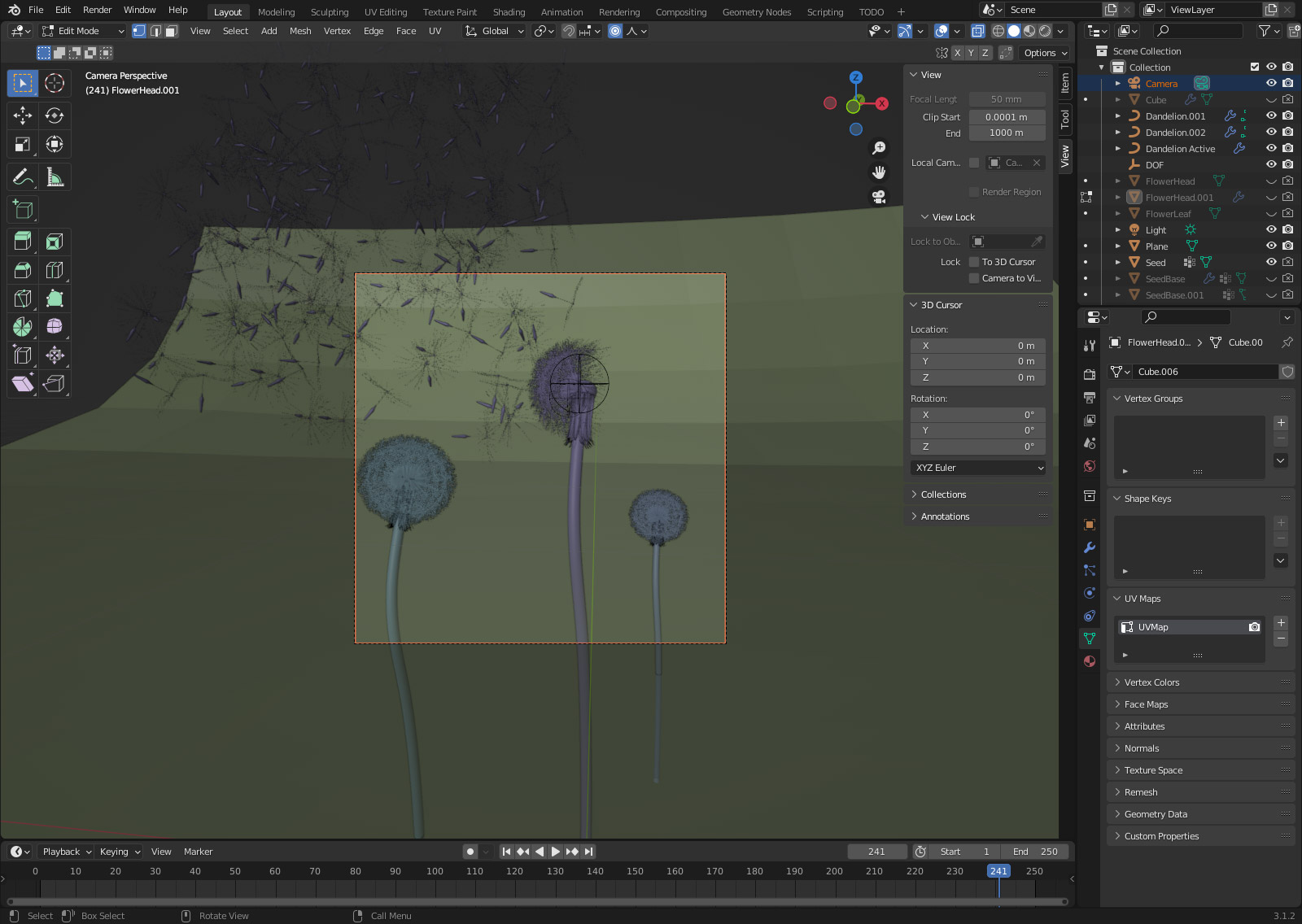1302x924 pixels.
Task: Choose the Bevel tool
Action: click(23, 270)
